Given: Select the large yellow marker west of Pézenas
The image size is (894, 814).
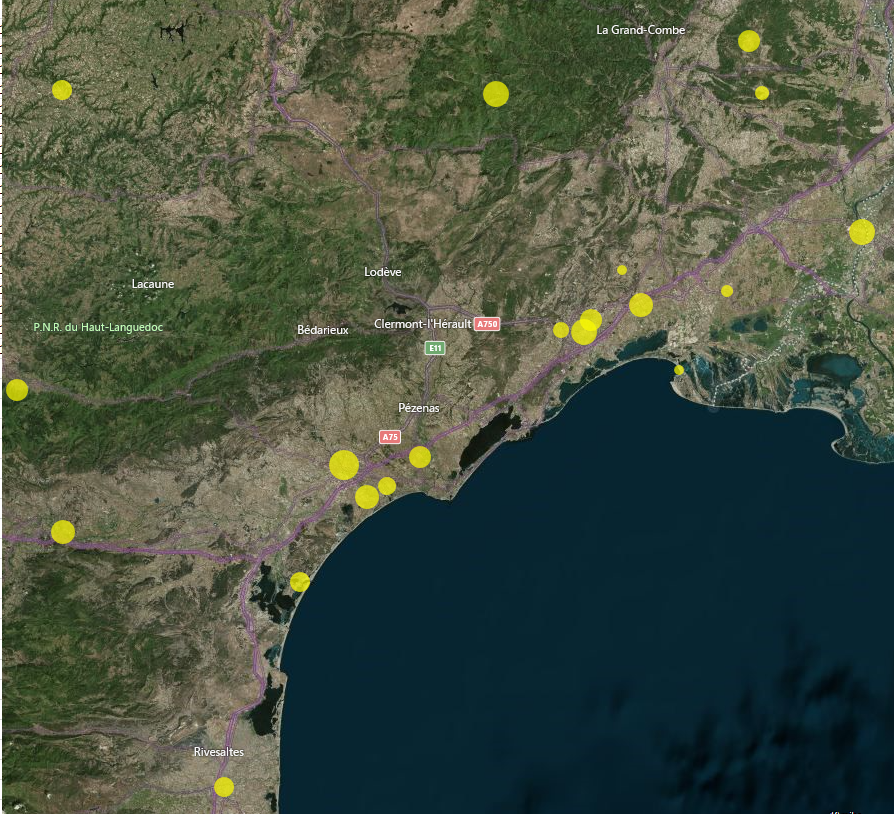Looking at the screenshot, I should (344, 464).
